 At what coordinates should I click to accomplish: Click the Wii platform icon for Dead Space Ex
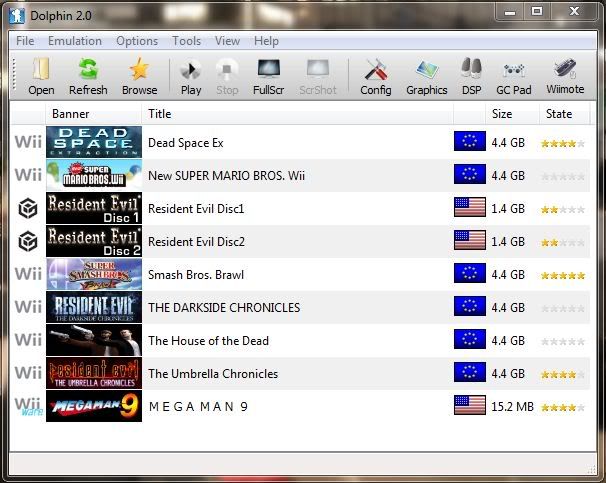click(x=28, y=142)
